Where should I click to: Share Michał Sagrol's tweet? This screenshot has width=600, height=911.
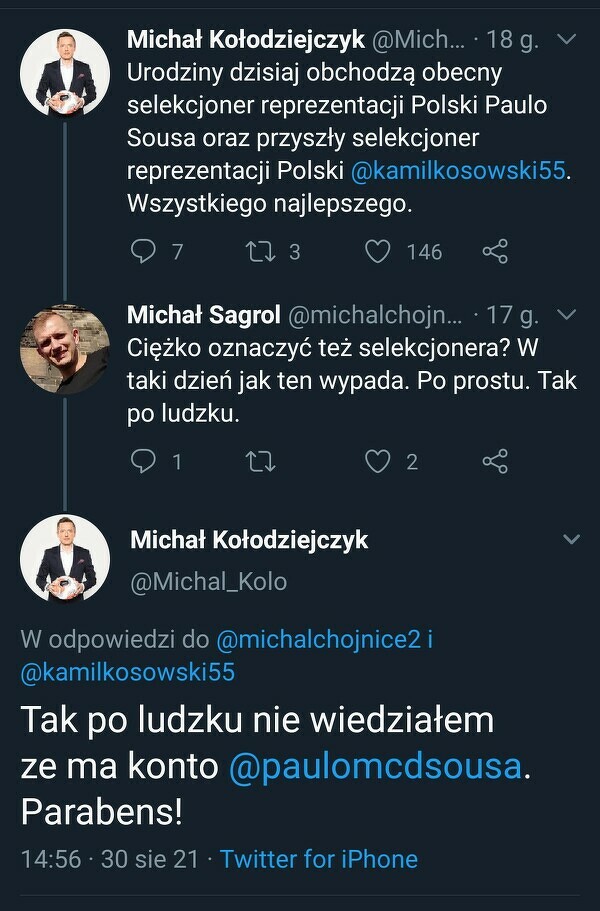click(495, 461)
